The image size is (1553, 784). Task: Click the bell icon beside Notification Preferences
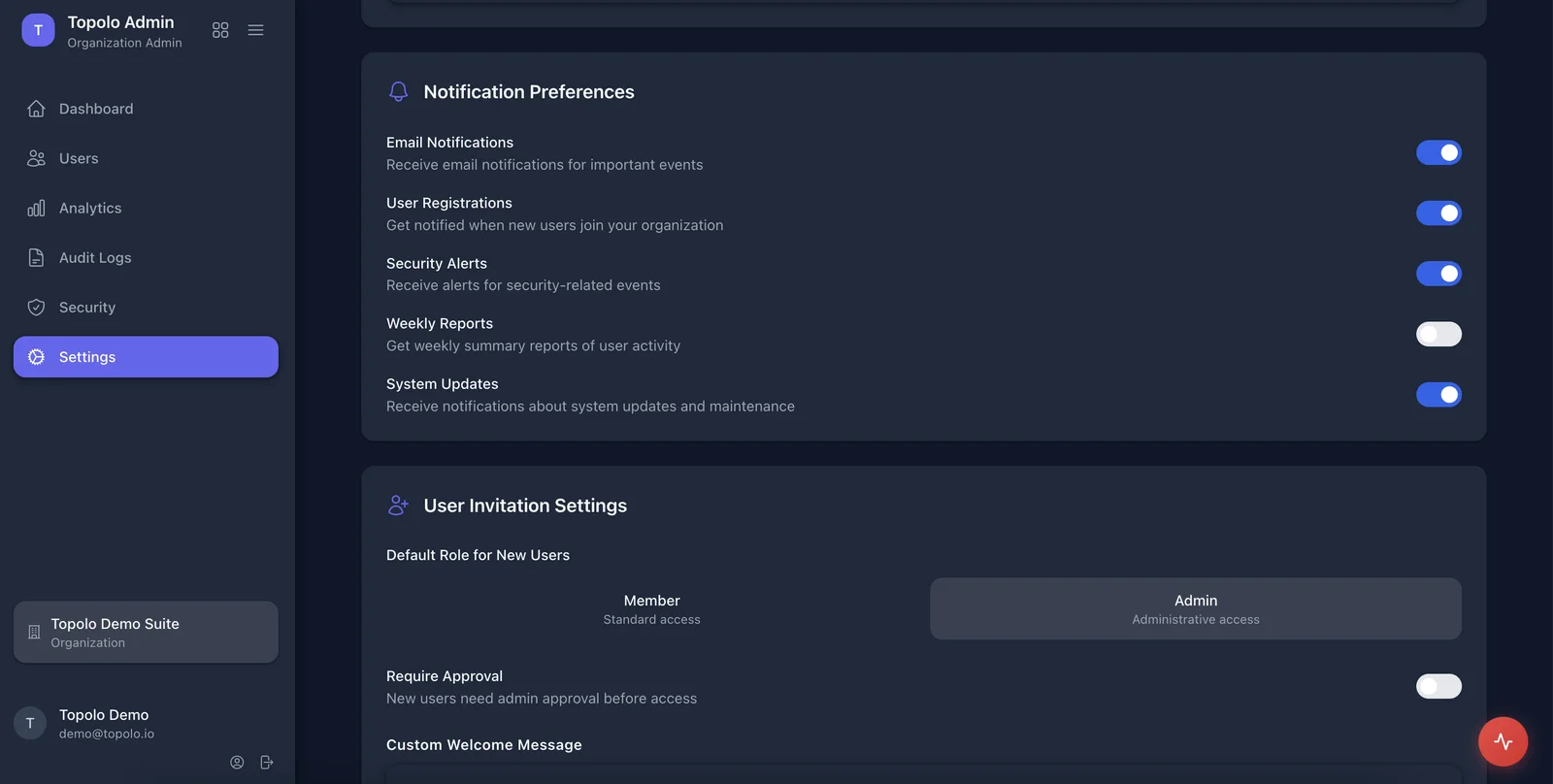point(398,91)
